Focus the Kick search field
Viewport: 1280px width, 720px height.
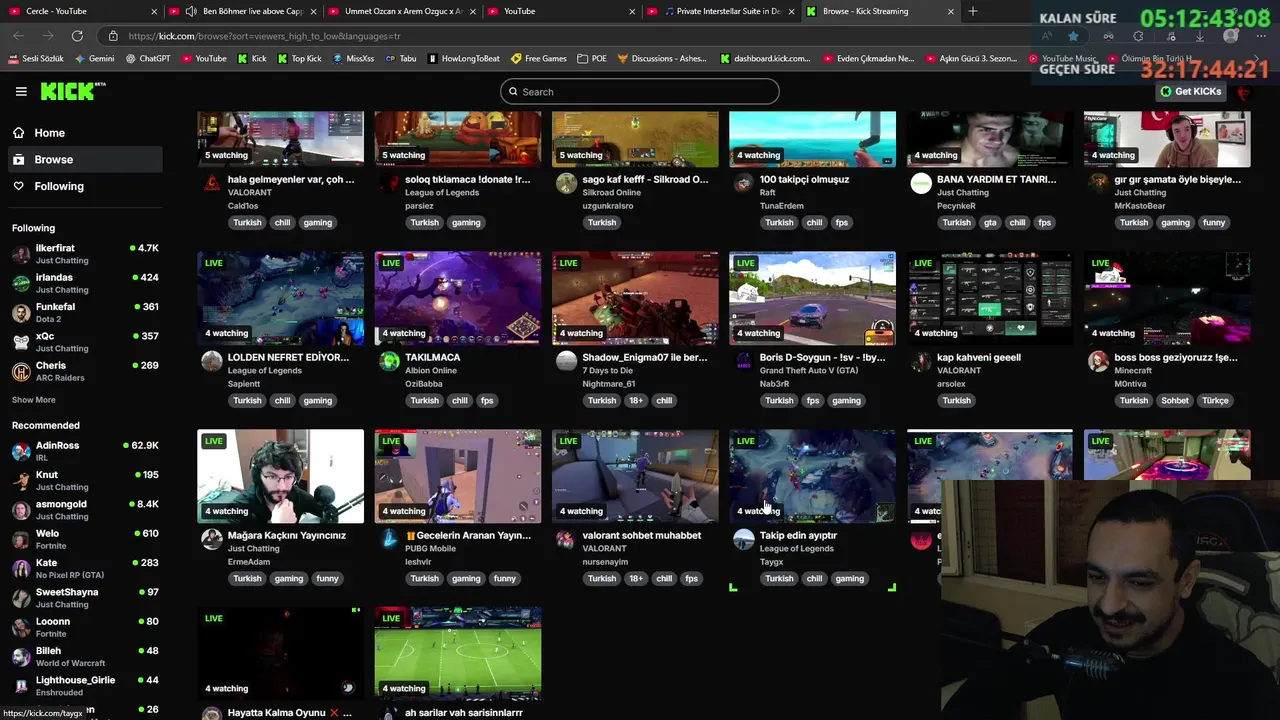(640, 91)
